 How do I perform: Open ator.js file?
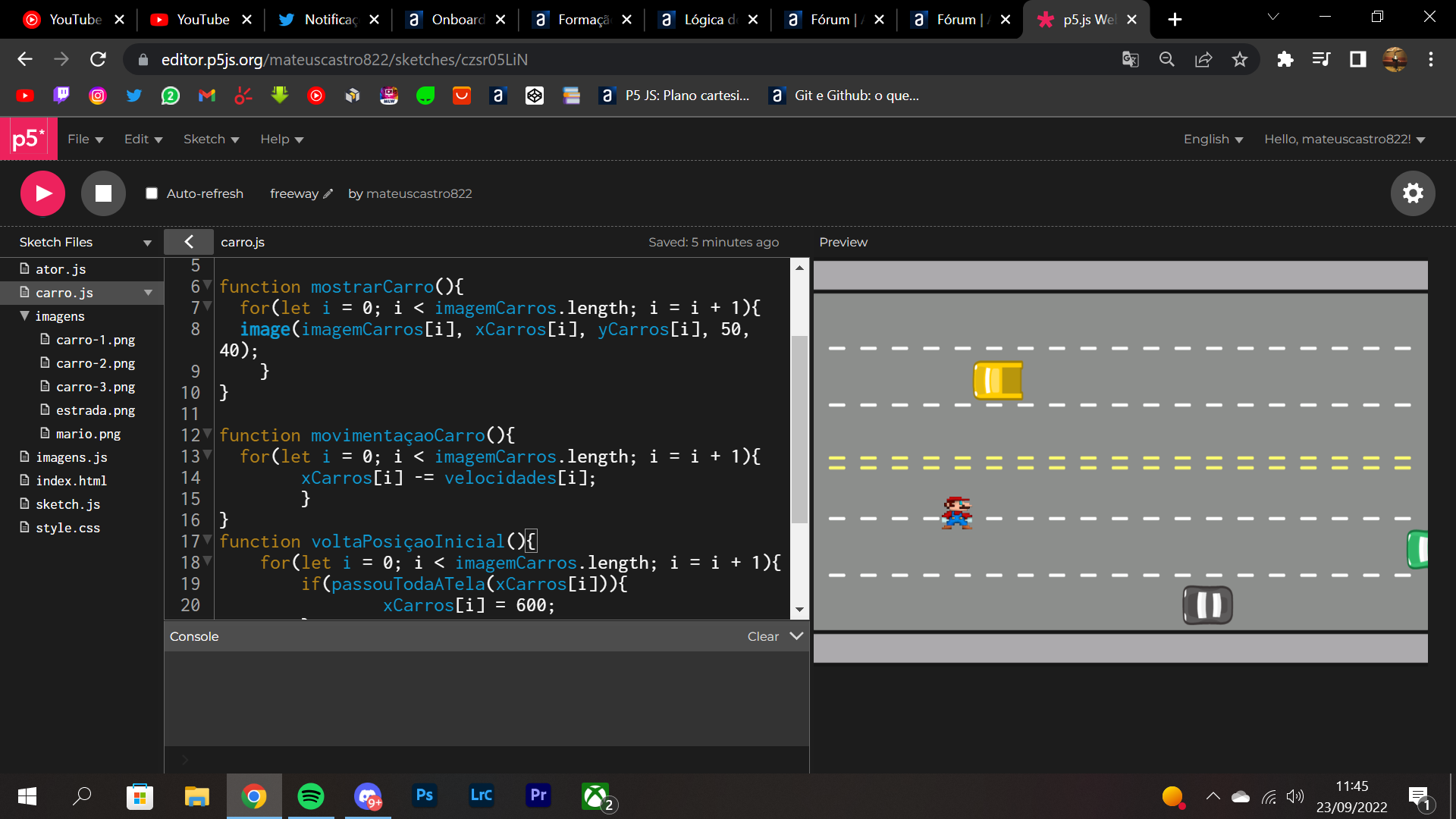(61, 269)
